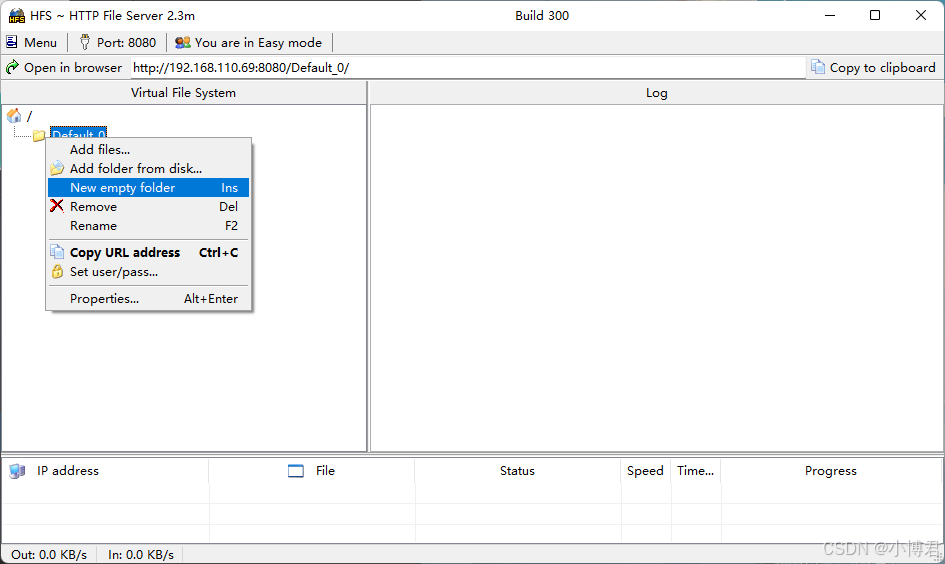
Task: Select 'Copy URL address' menu item
Action: click(148, 252)
